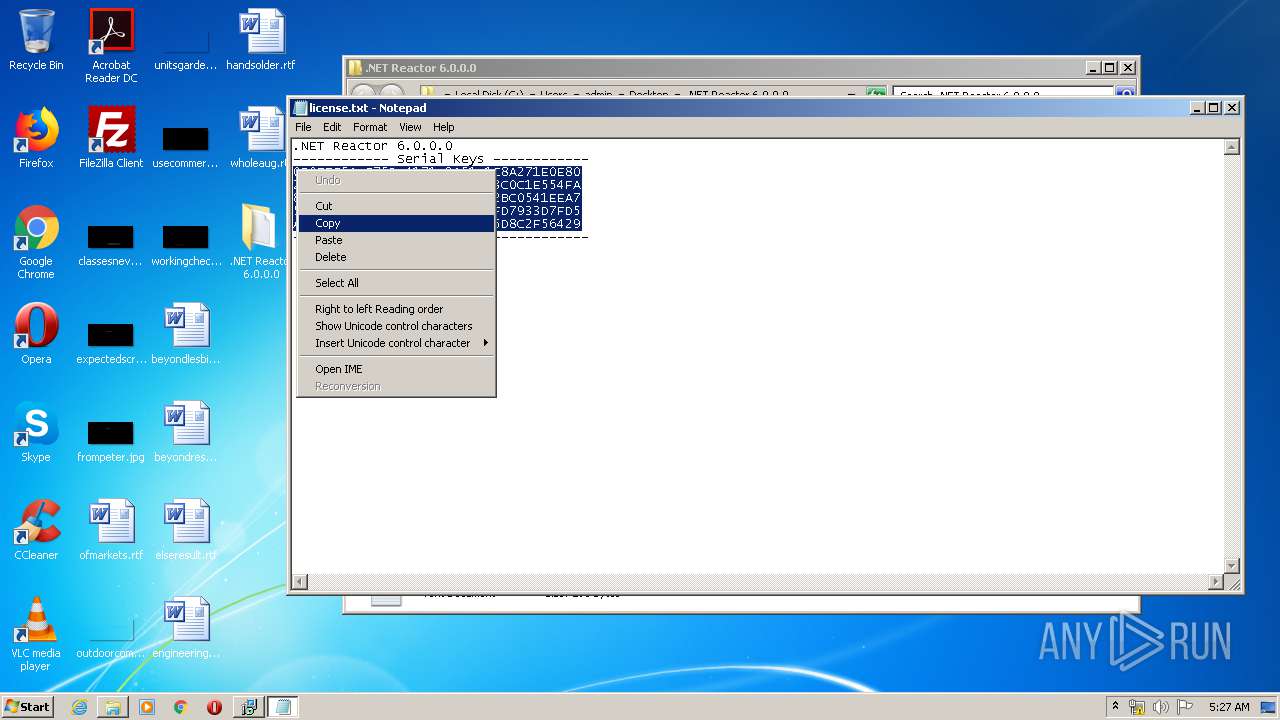
Task: Open Notepad Format menu
Action: (370, 127)
